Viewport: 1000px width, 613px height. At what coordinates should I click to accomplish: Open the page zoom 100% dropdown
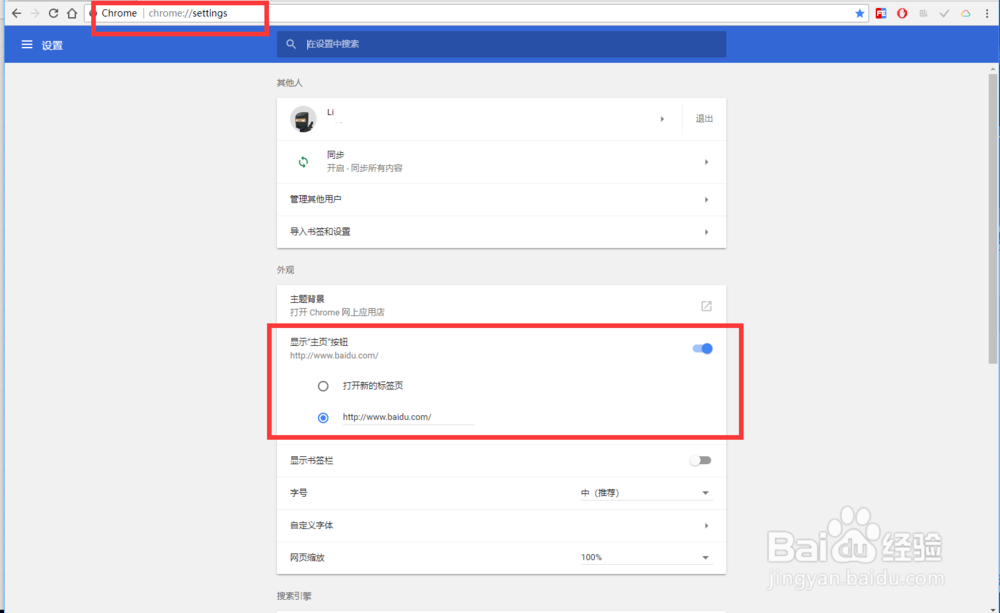645,558
